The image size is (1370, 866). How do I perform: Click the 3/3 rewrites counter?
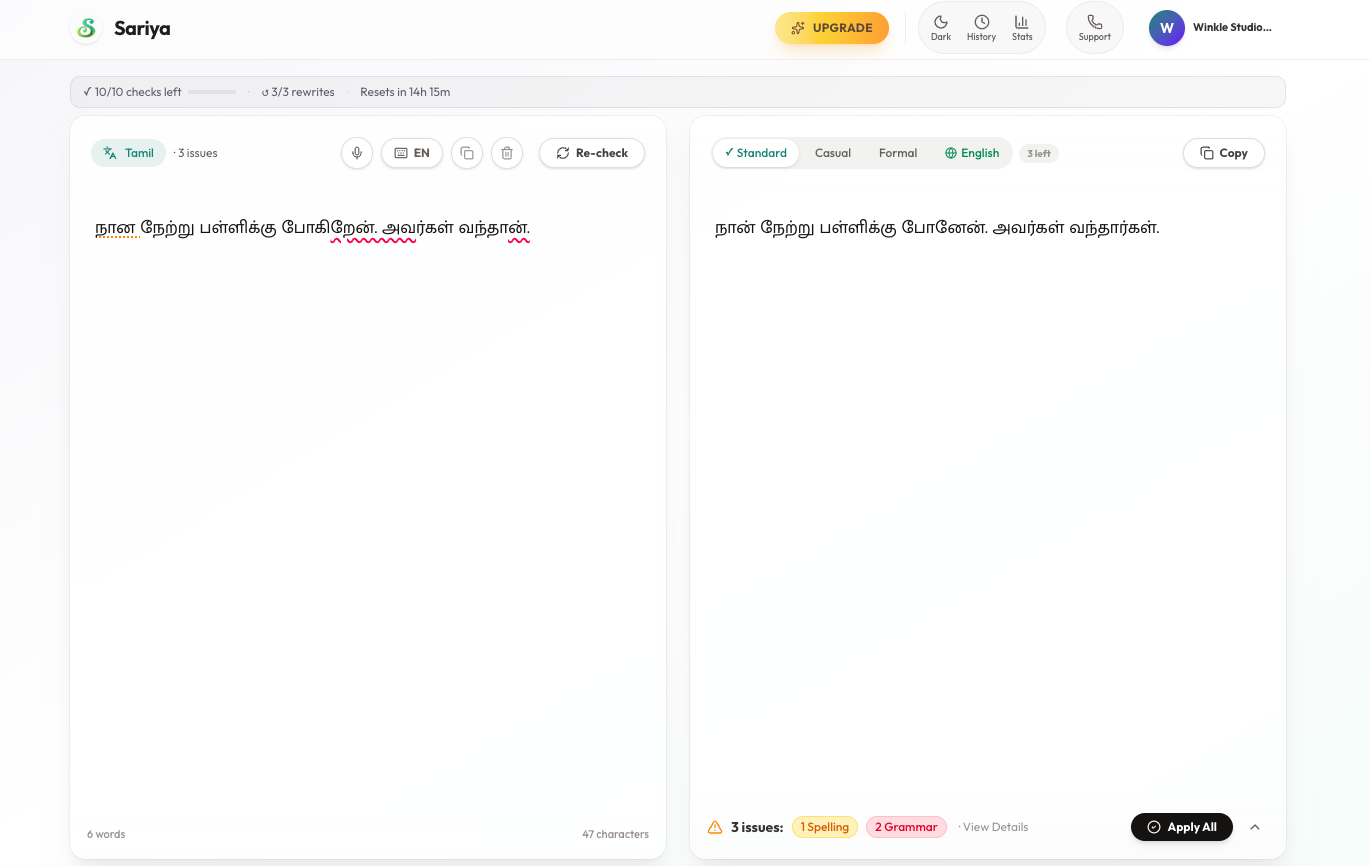(298, 92)
